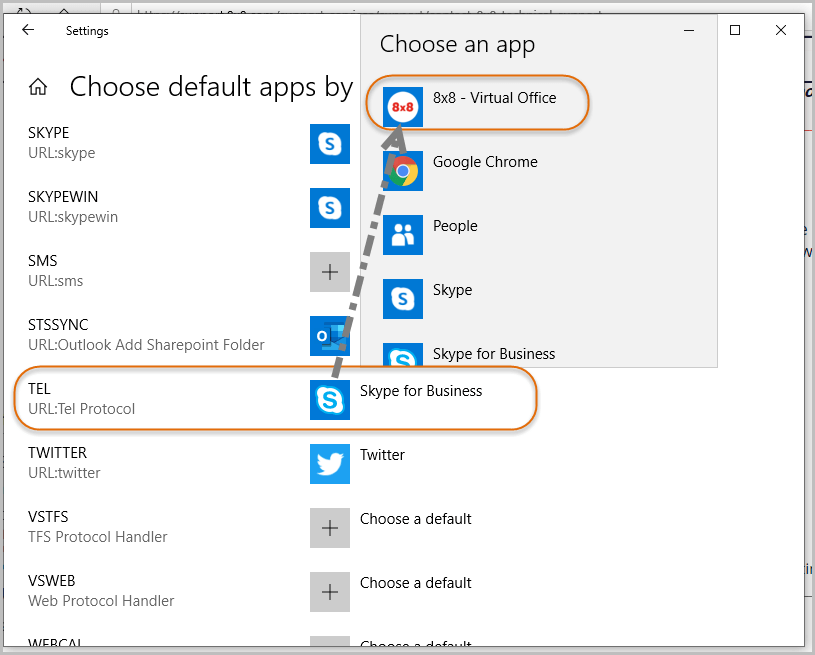815x655 pixels.
Task: Click the plus icon next to SMS
Action: [329, 272]
